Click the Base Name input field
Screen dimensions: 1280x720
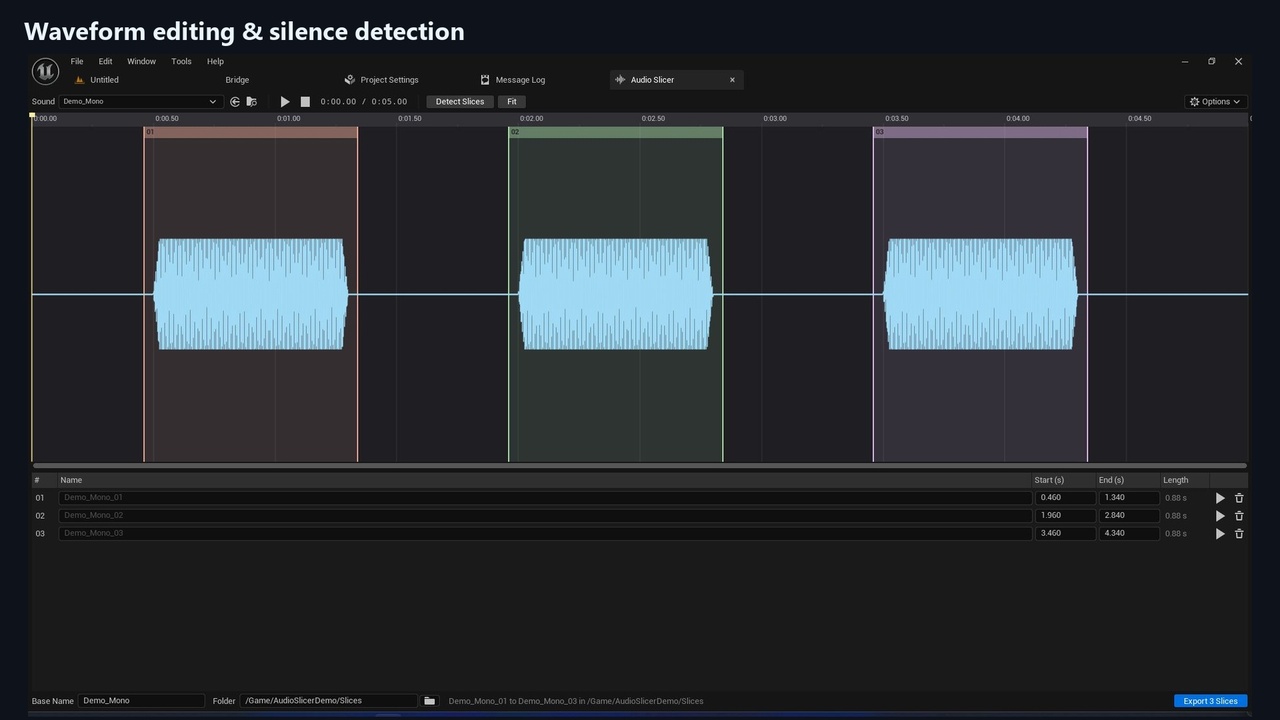141,701
